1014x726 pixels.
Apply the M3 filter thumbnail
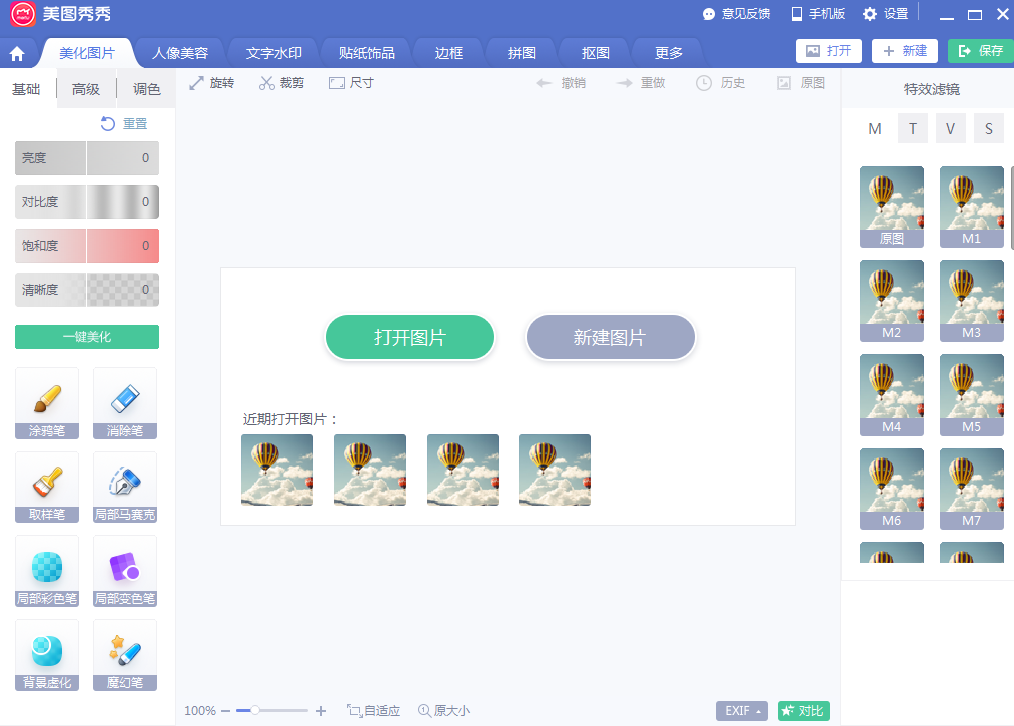point(971,301)
